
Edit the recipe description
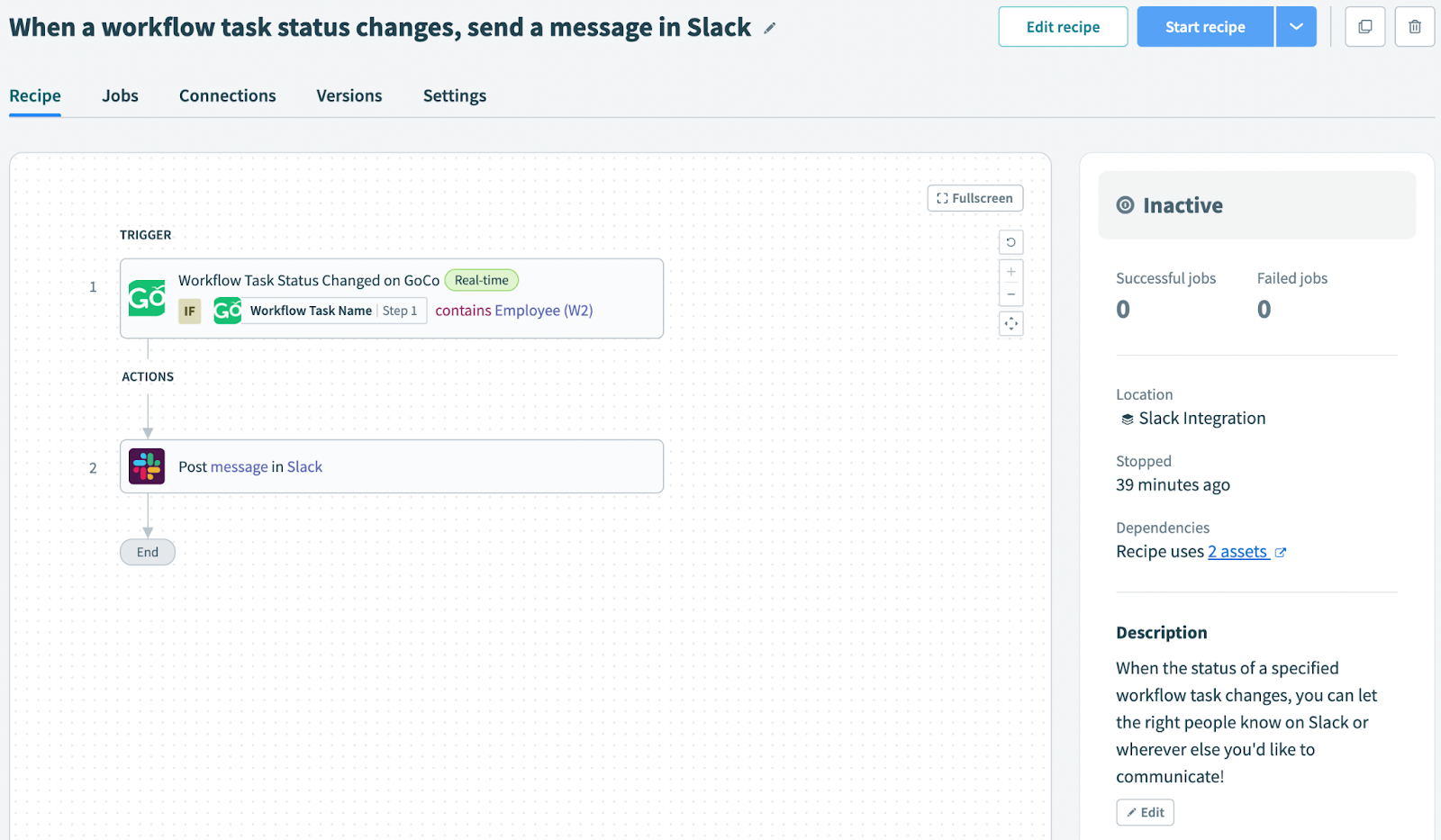(1145, 812)
